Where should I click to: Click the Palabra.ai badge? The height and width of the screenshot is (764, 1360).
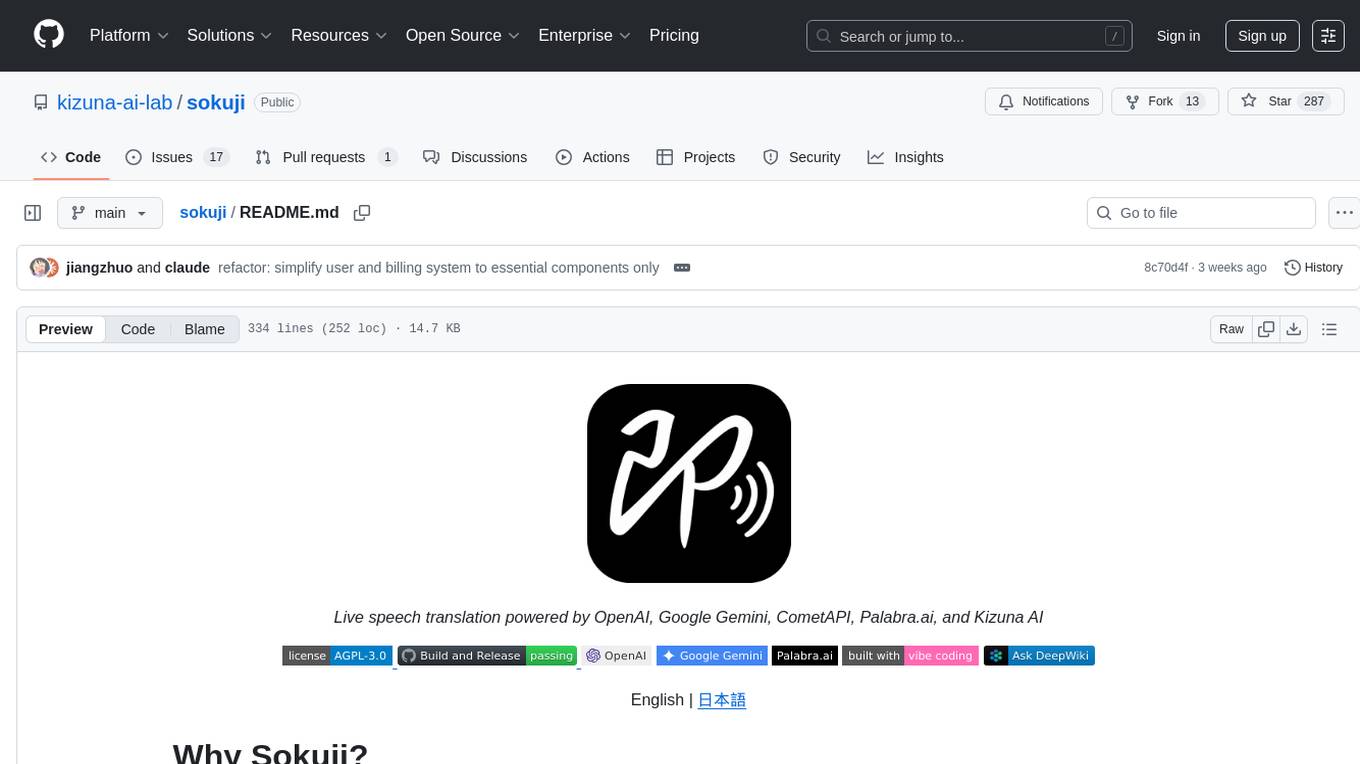(805, 656)
